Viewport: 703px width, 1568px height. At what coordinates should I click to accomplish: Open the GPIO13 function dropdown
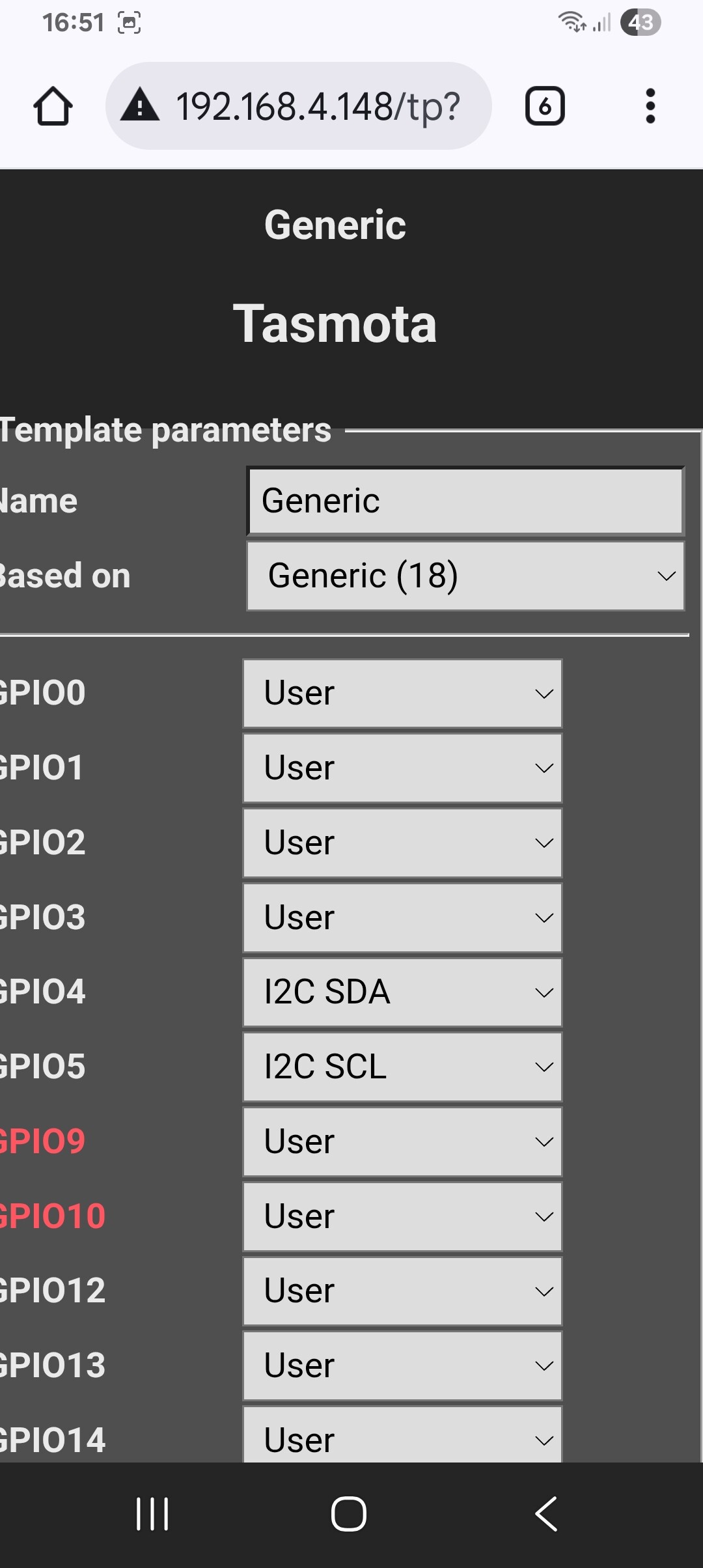402,1366
